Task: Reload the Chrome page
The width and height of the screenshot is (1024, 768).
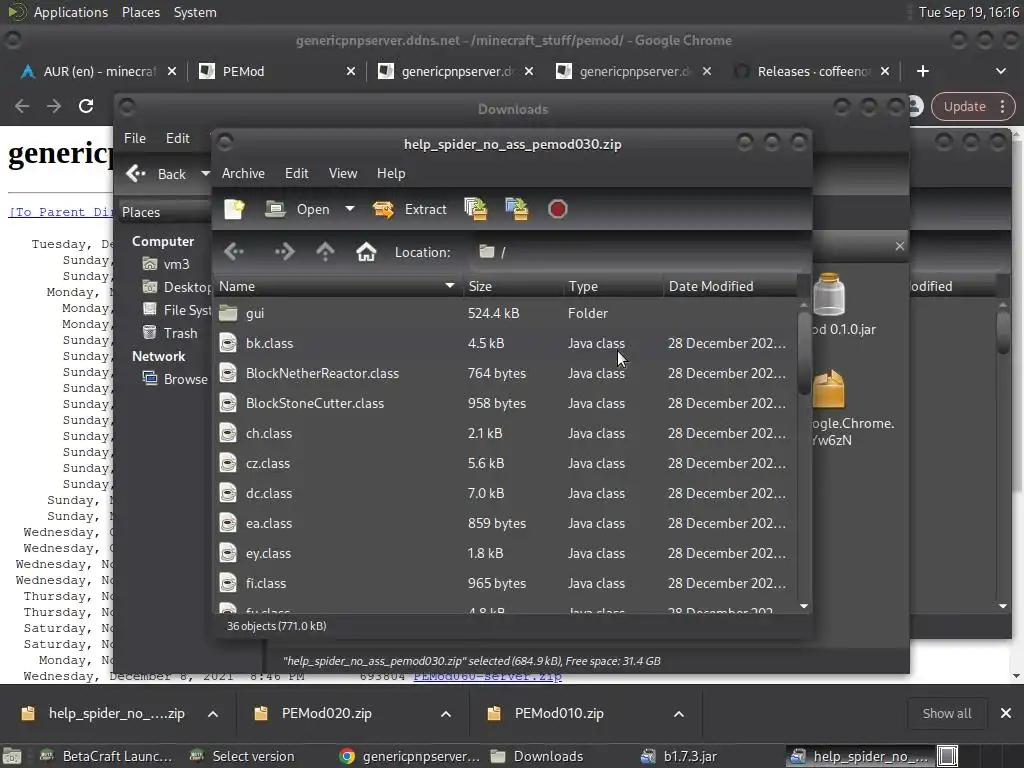Action: point(86,106)
